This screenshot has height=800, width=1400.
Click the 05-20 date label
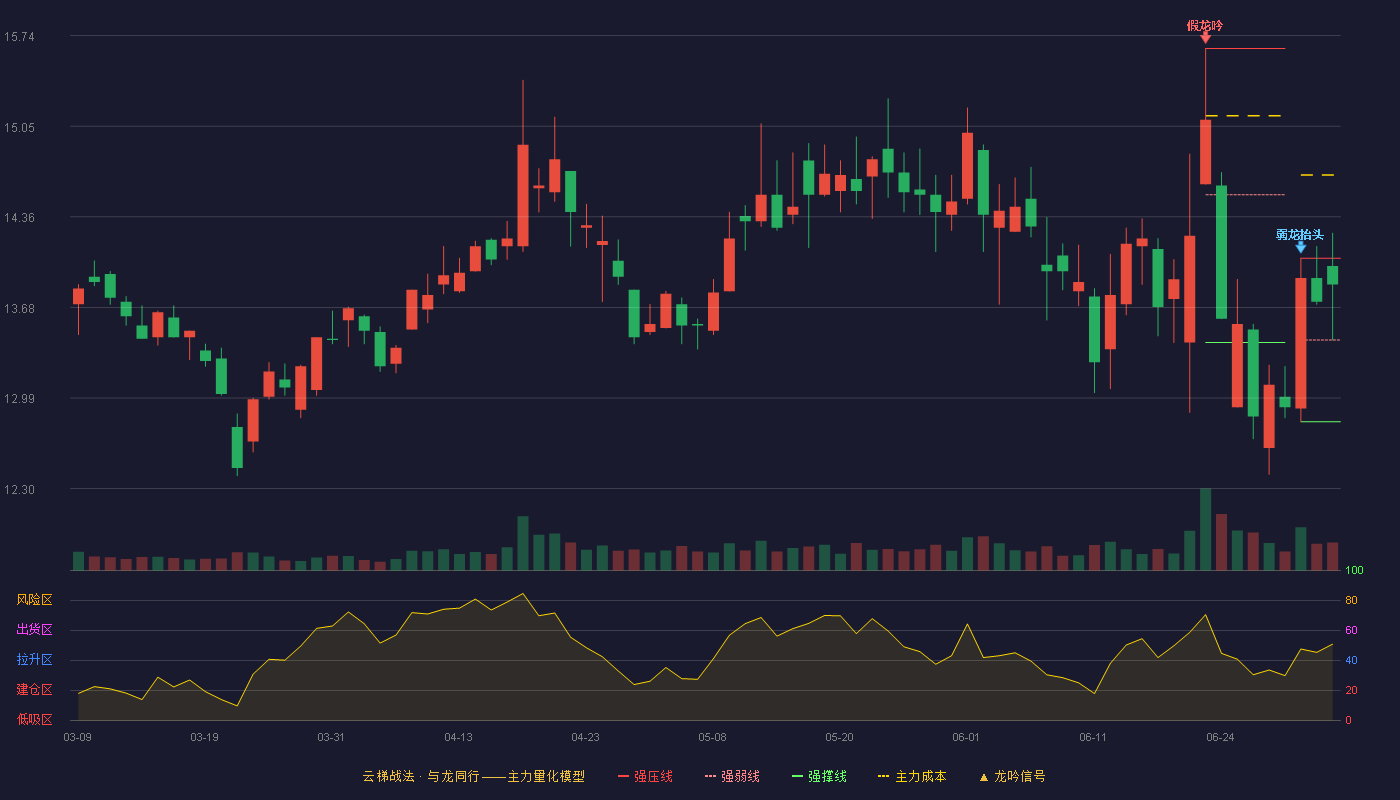click(839, 737)
